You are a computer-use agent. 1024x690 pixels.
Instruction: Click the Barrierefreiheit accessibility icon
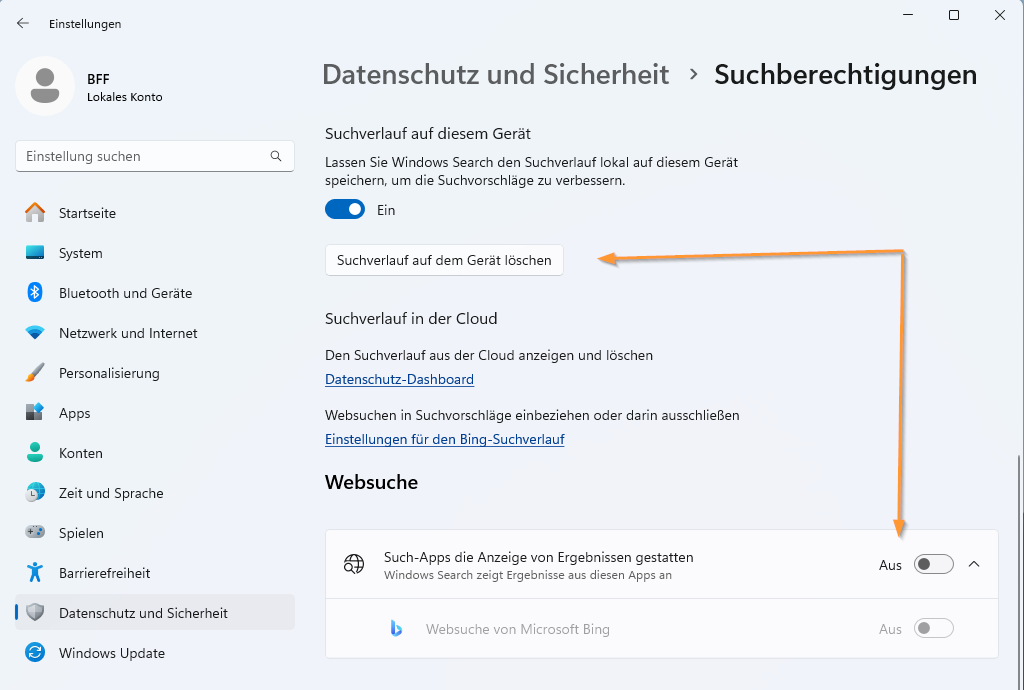click(35, 573)
